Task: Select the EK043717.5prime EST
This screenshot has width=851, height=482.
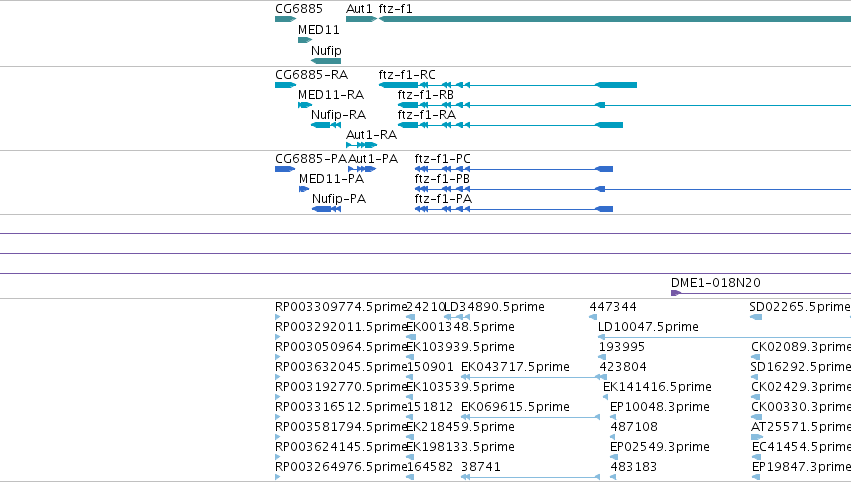Action: pos(516,367)
